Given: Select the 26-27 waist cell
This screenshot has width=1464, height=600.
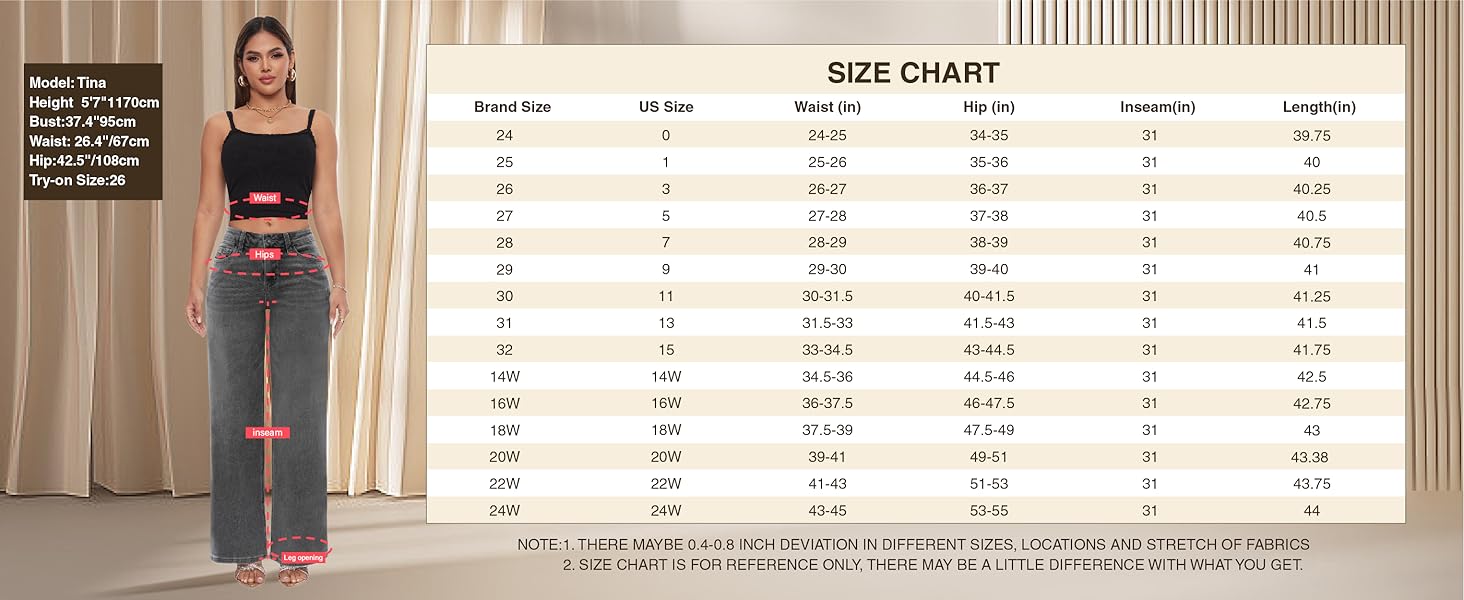Looking at the screenshot, I should click(x=827, y=189).
